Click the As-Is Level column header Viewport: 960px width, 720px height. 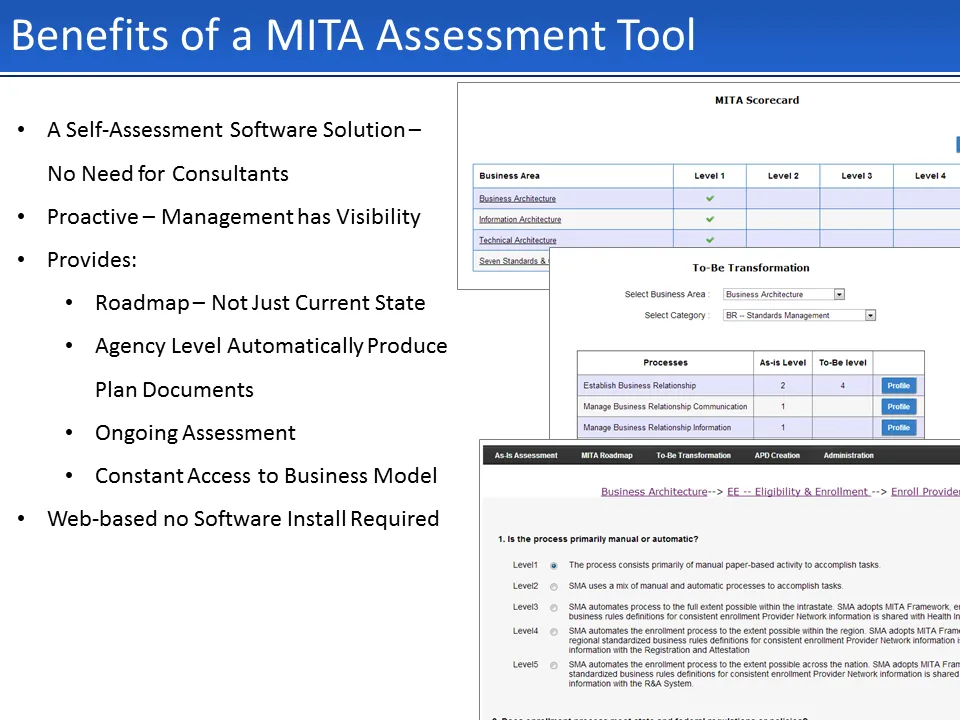point(782,362)
